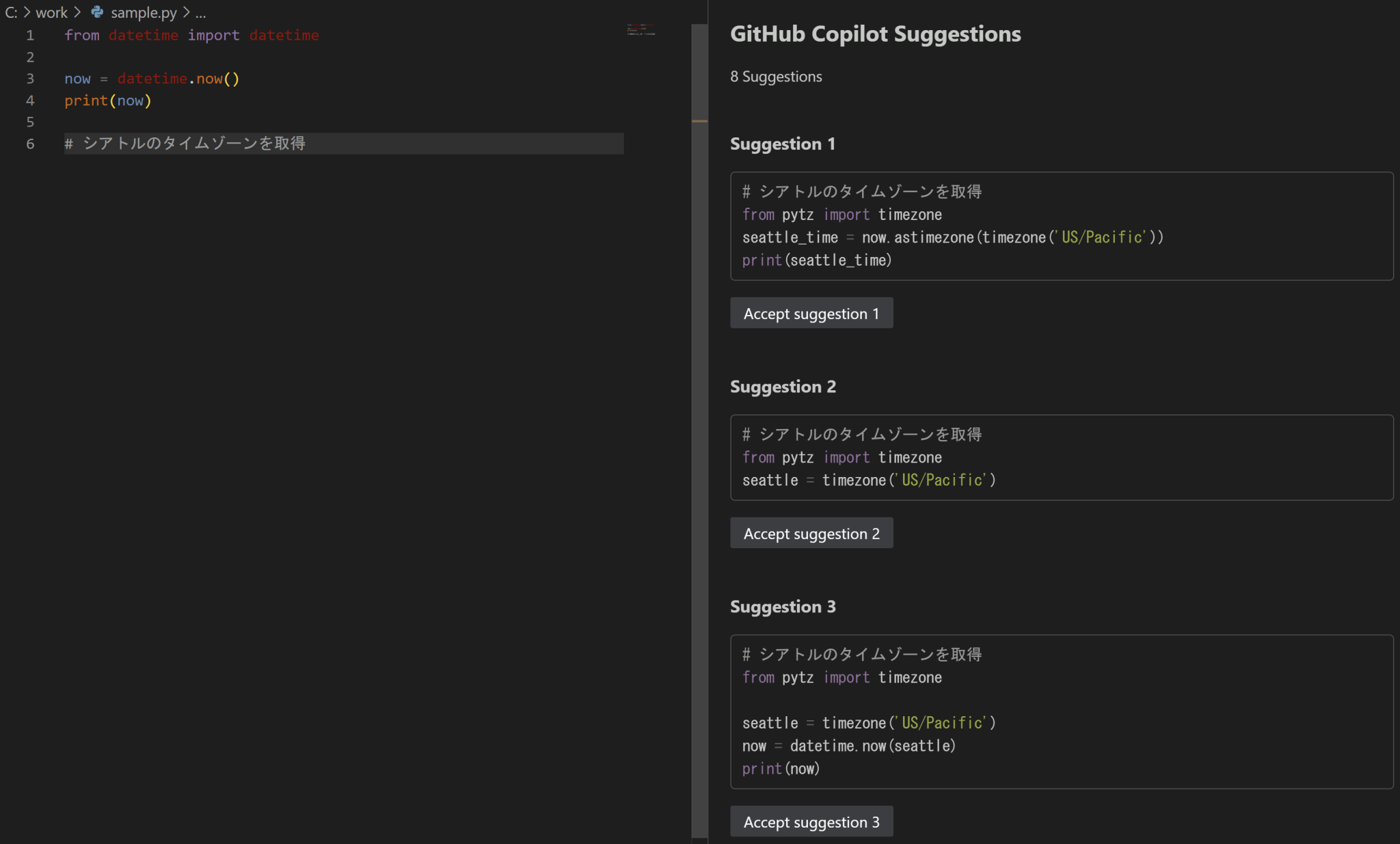The height and width of the screenshot is (844, 1400).
Task: Click line number 6 in the gutter
Action: click(x=30, y=144)
